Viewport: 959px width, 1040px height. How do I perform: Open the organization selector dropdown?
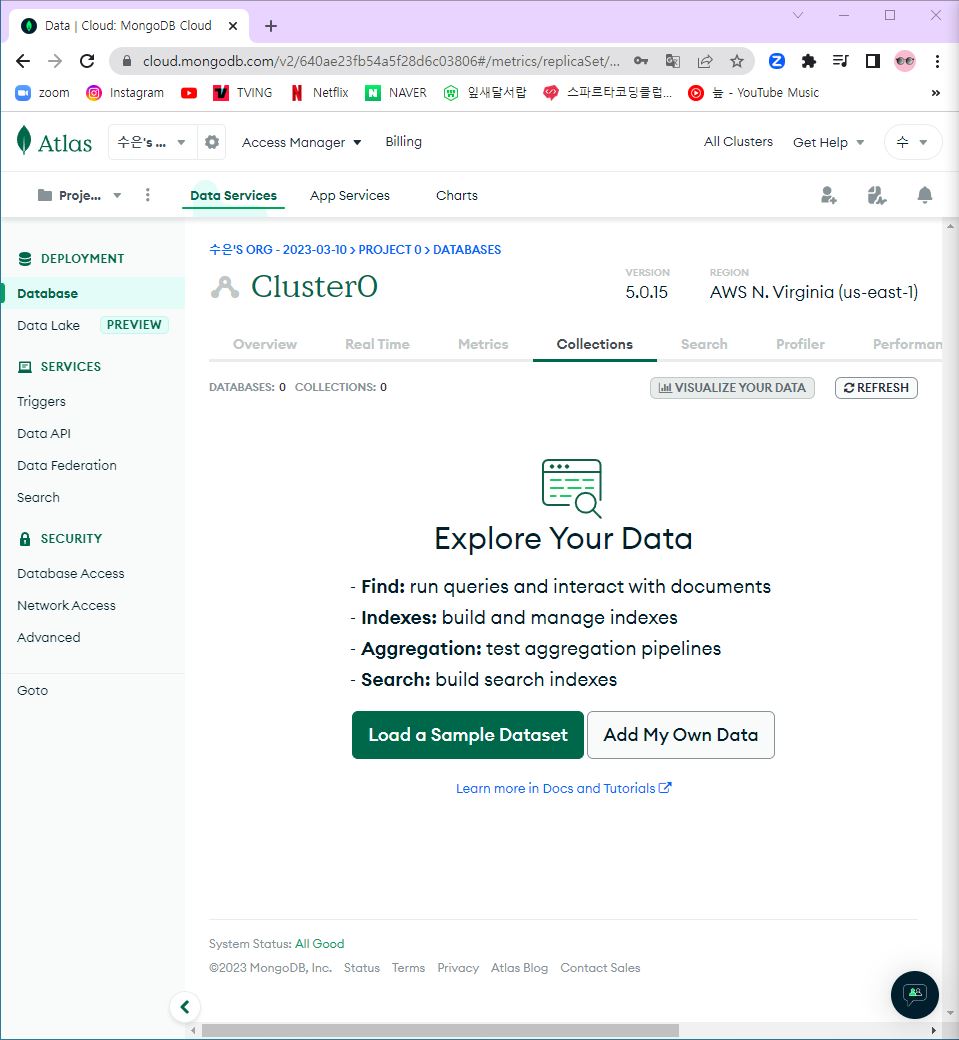point(153,142)
